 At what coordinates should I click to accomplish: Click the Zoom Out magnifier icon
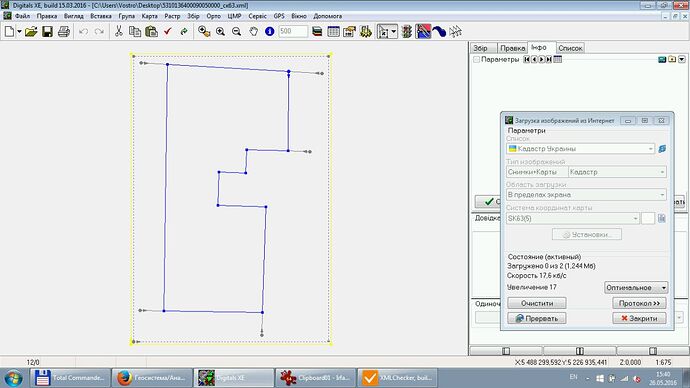[237, 32]
